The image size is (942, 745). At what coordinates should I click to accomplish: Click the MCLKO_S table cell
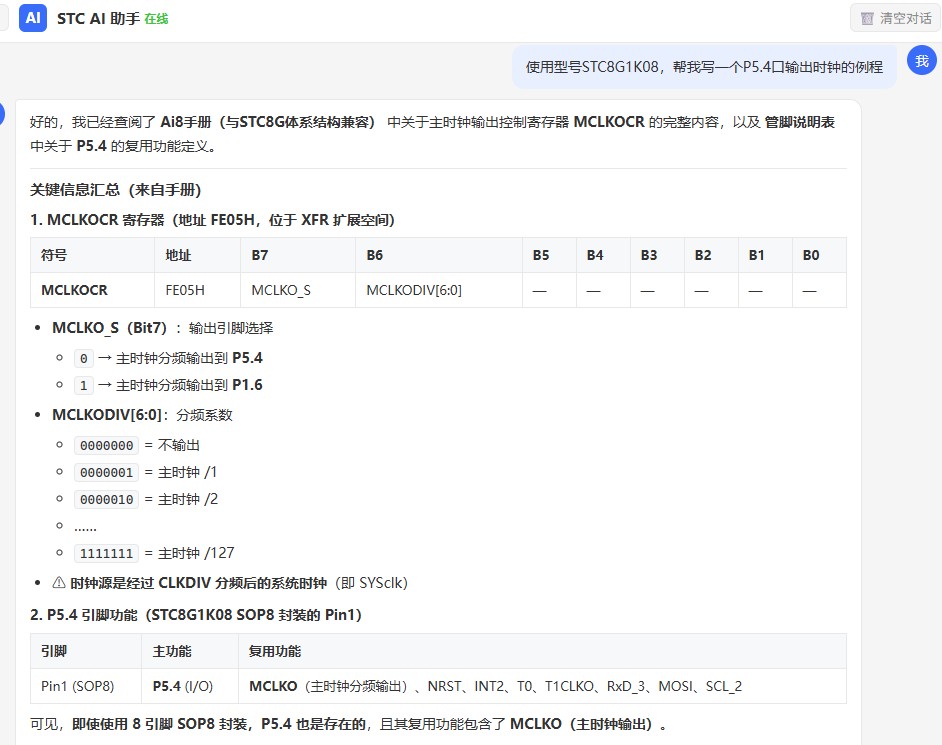coord(298,290)
